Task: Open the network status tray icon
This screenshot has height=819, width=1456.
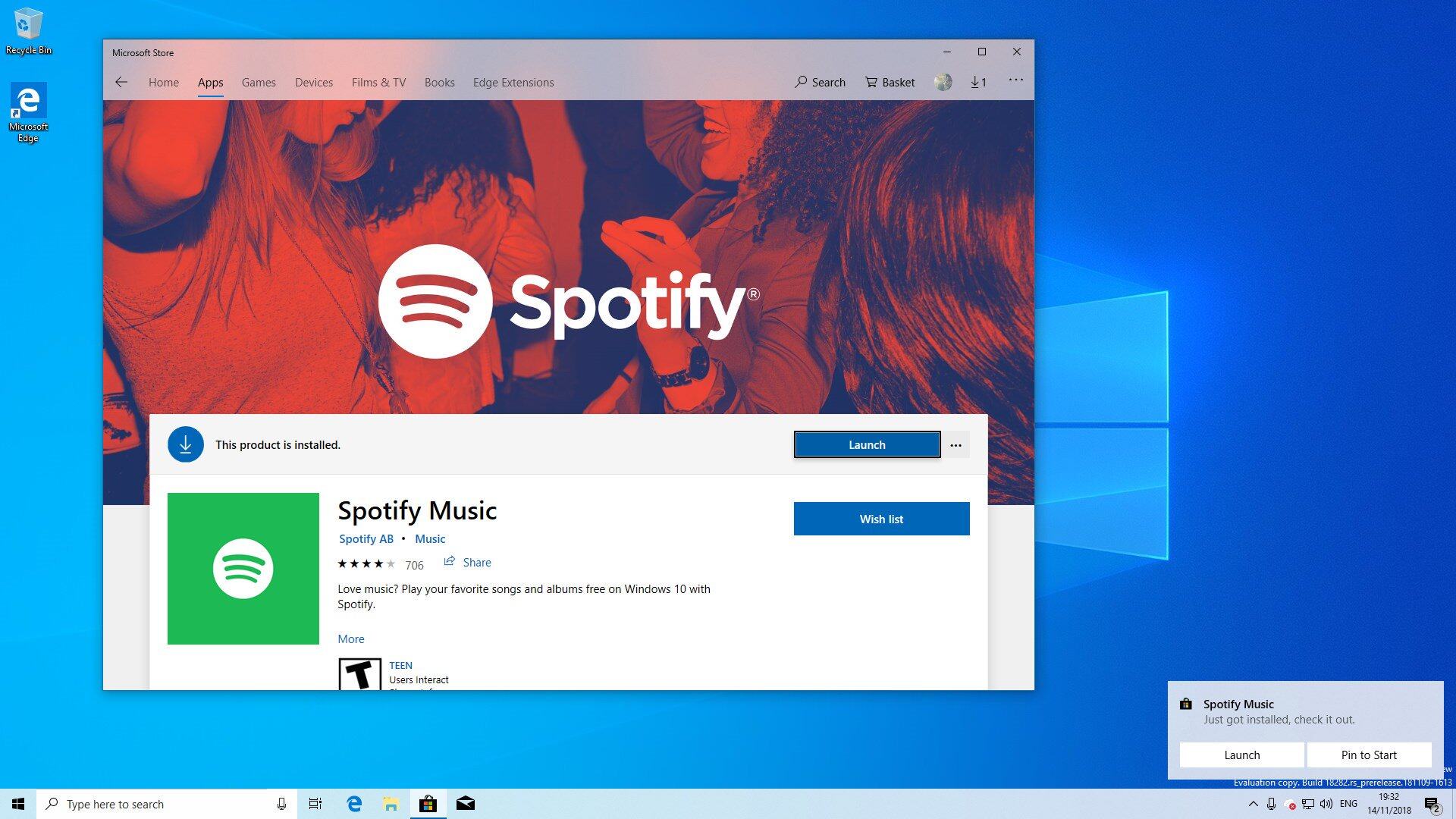Action: [1308, 804]
